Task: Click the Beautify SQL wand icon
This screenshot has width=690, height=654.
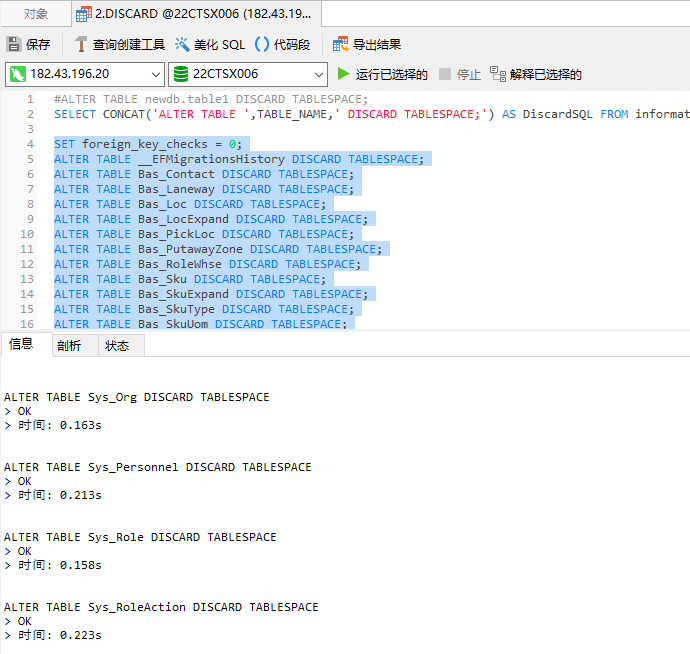Action: (x=182, y=44)
